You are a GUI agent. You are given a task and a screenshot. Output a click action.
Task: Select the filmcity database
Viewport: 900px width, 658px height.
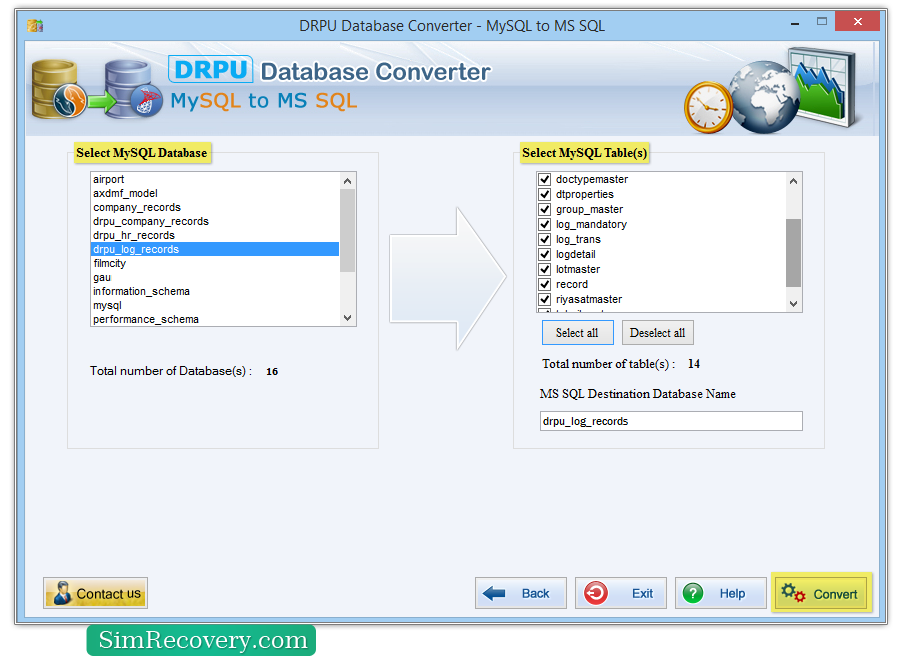click(x=215, y=263)
